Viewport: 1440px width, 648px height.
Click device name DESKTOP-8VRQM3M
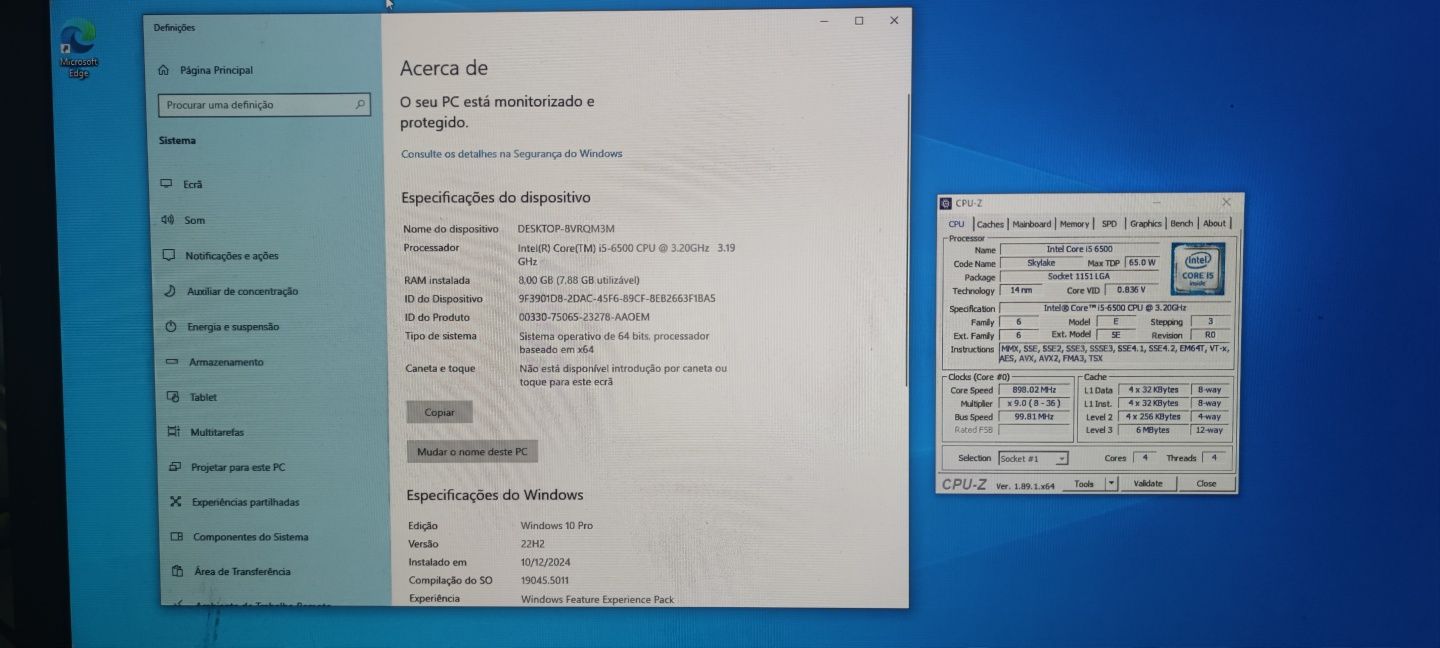566,229
